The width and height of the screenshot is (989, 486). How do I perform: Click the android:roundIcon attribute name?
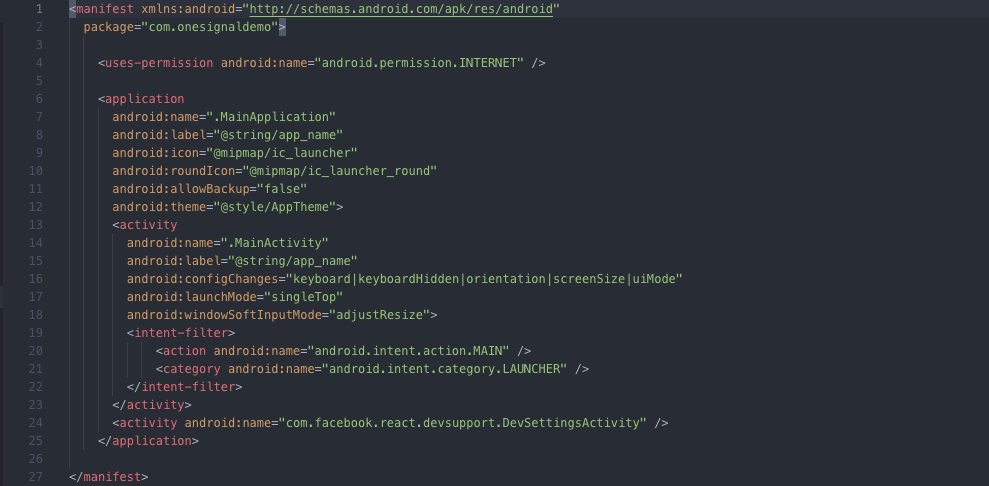pyautogui.click(x=173, y=171)
